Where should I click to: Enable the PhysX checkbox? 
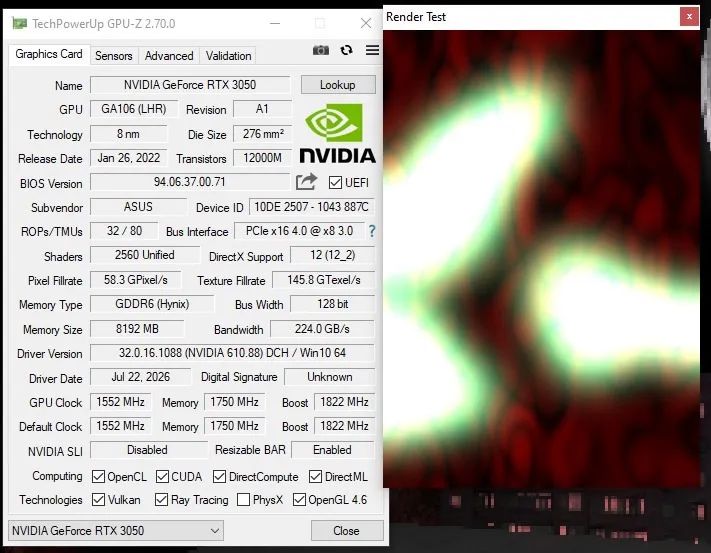tap(243, 500)
